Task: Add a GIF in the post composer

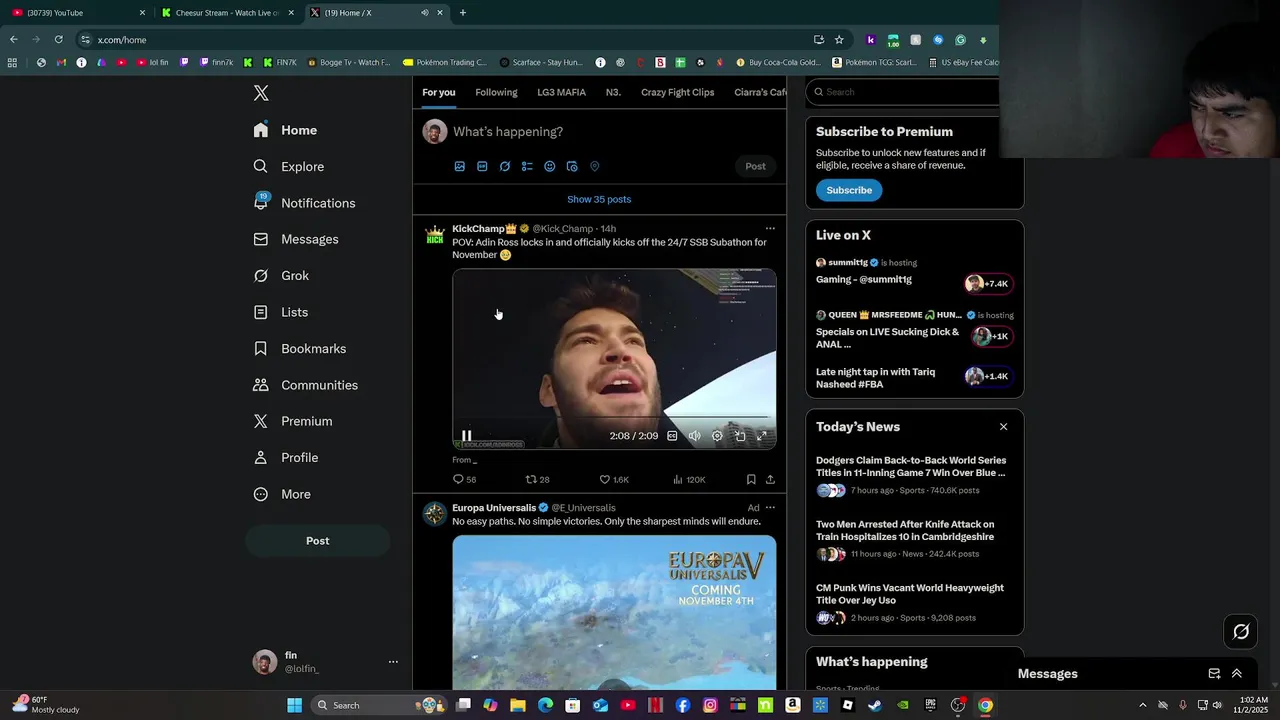Action: click(x=482, y=167)
